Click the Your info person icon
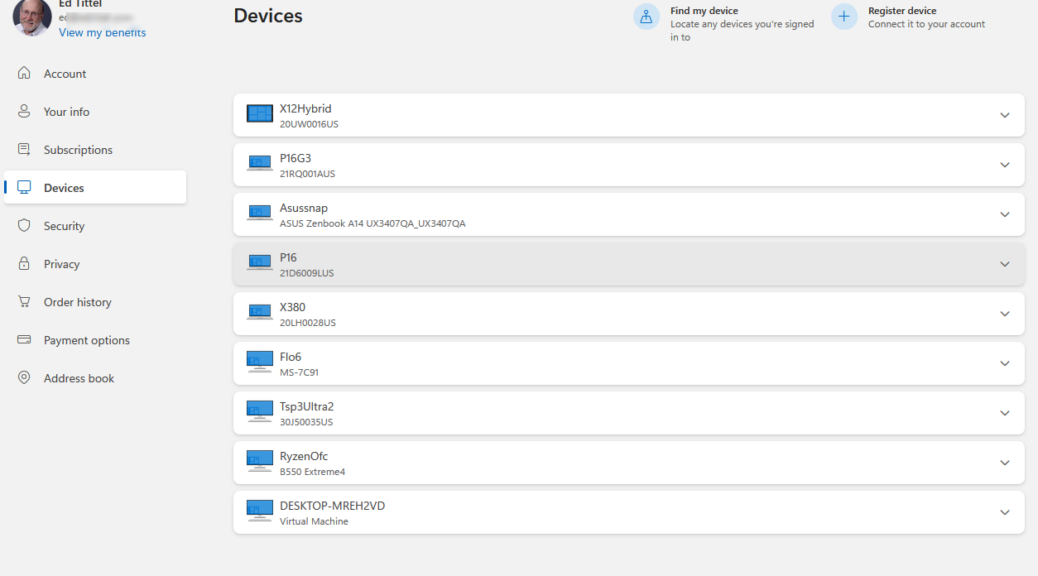 tap(24, 111)
